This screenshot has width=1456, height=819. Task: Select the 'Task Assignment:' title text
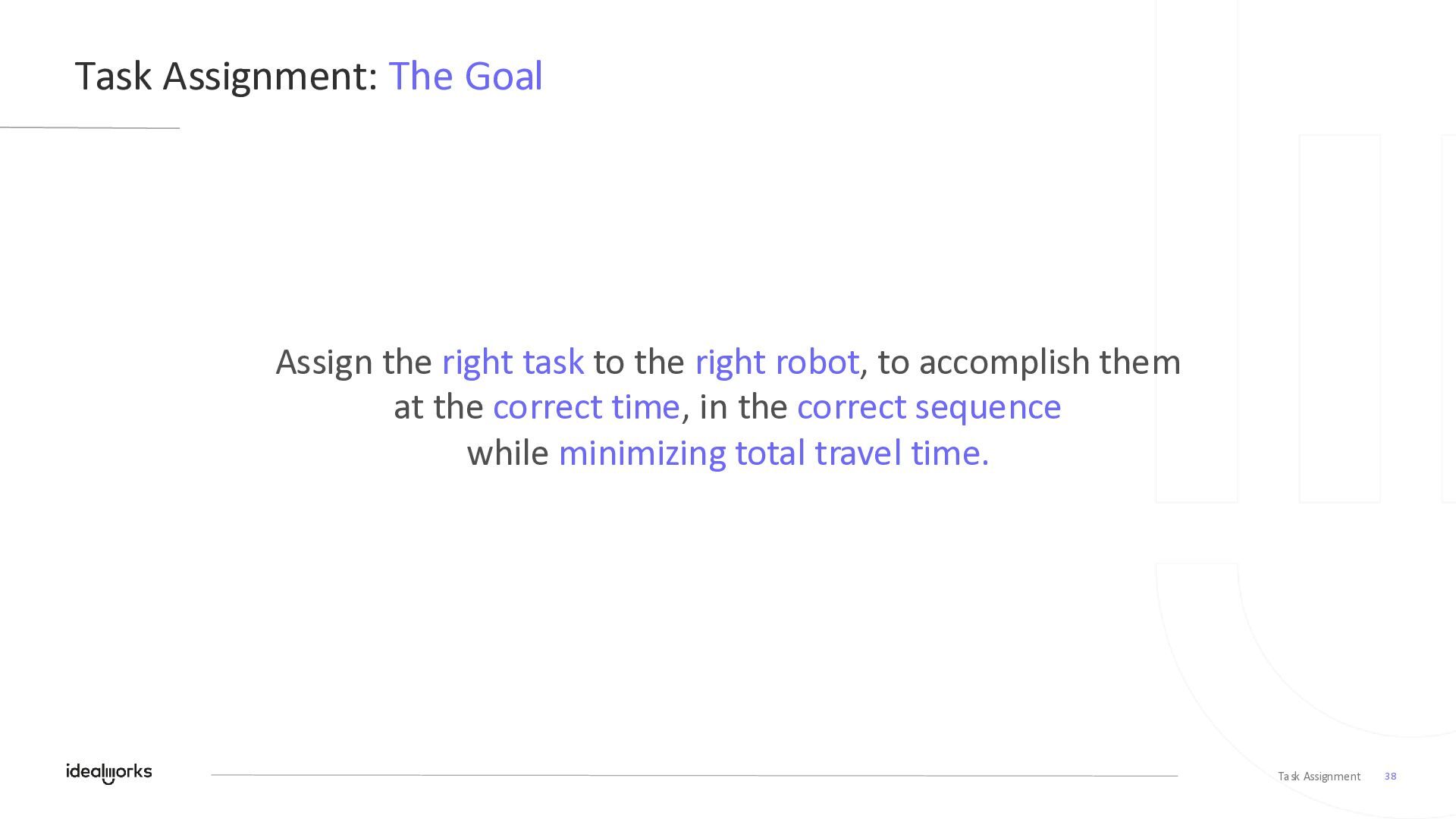pos(226,77)
